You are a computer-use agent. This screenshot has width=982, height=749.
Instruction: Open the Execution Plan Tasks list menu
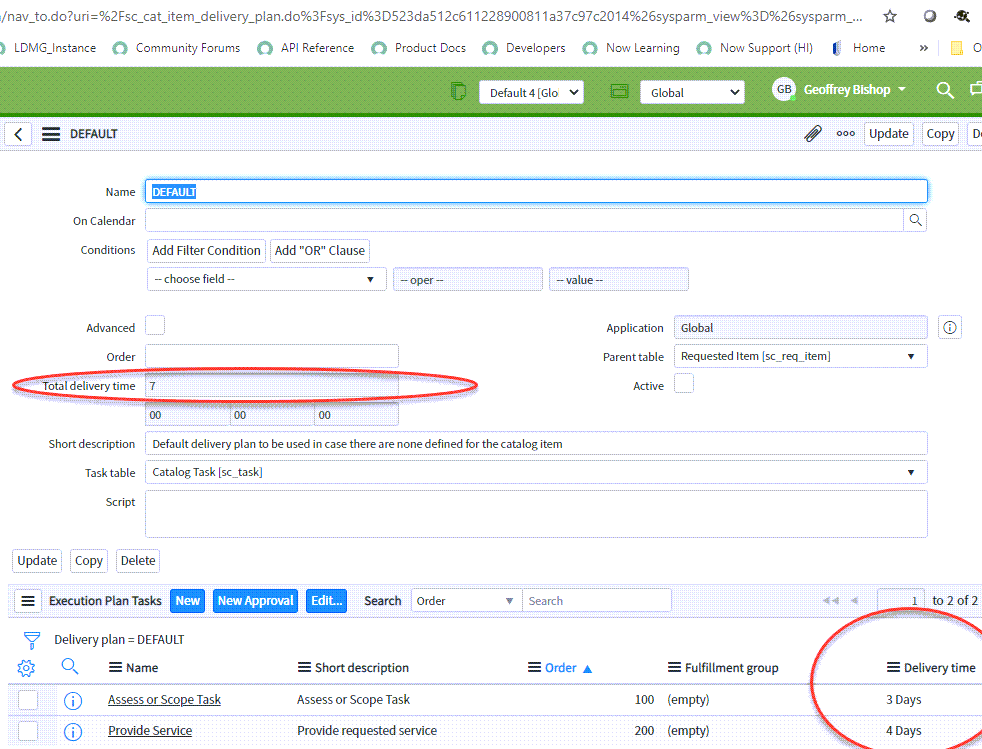coord(27,600)
